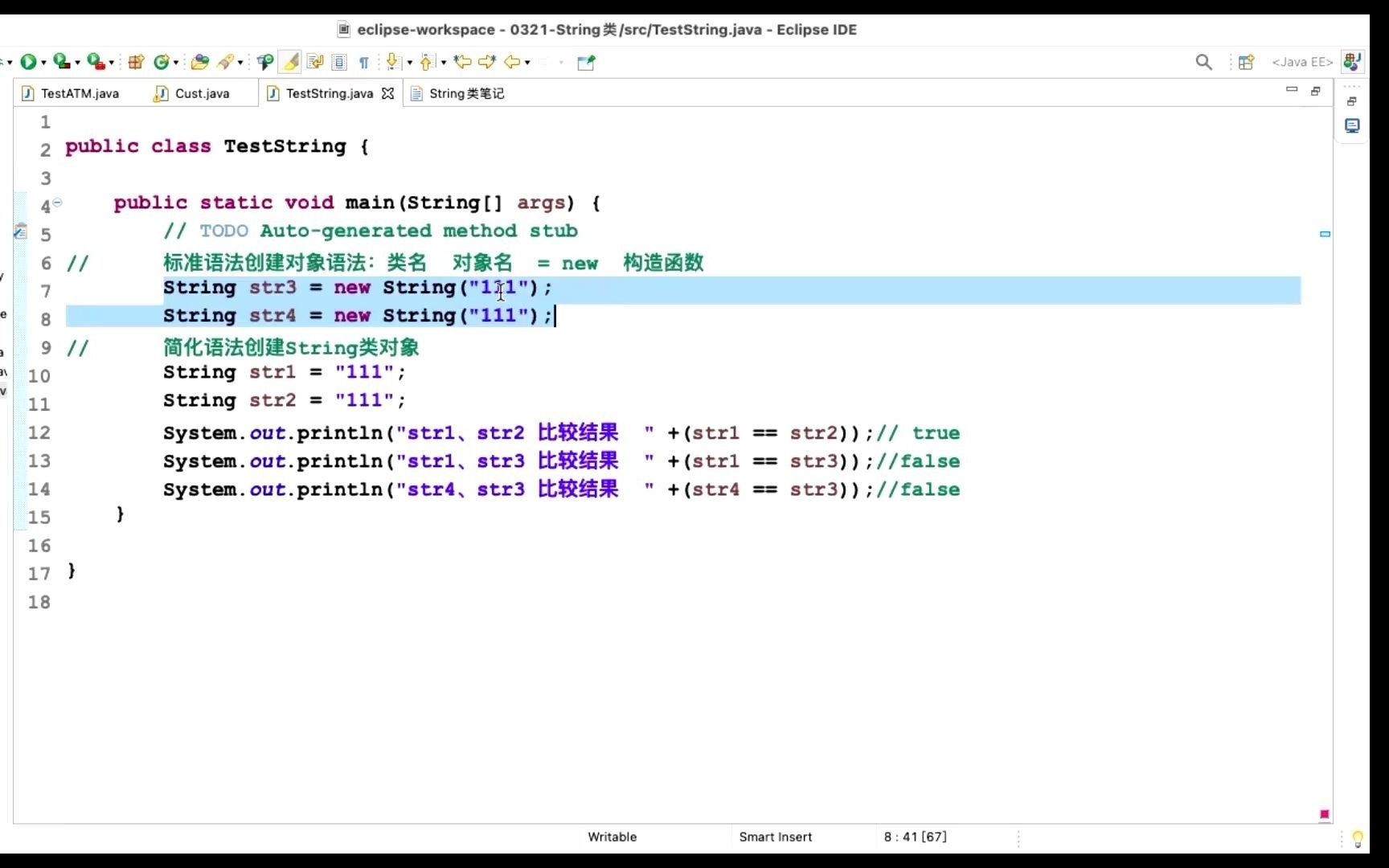
Task: Click the Run External Tools icon
Action: tap(96, 62)
